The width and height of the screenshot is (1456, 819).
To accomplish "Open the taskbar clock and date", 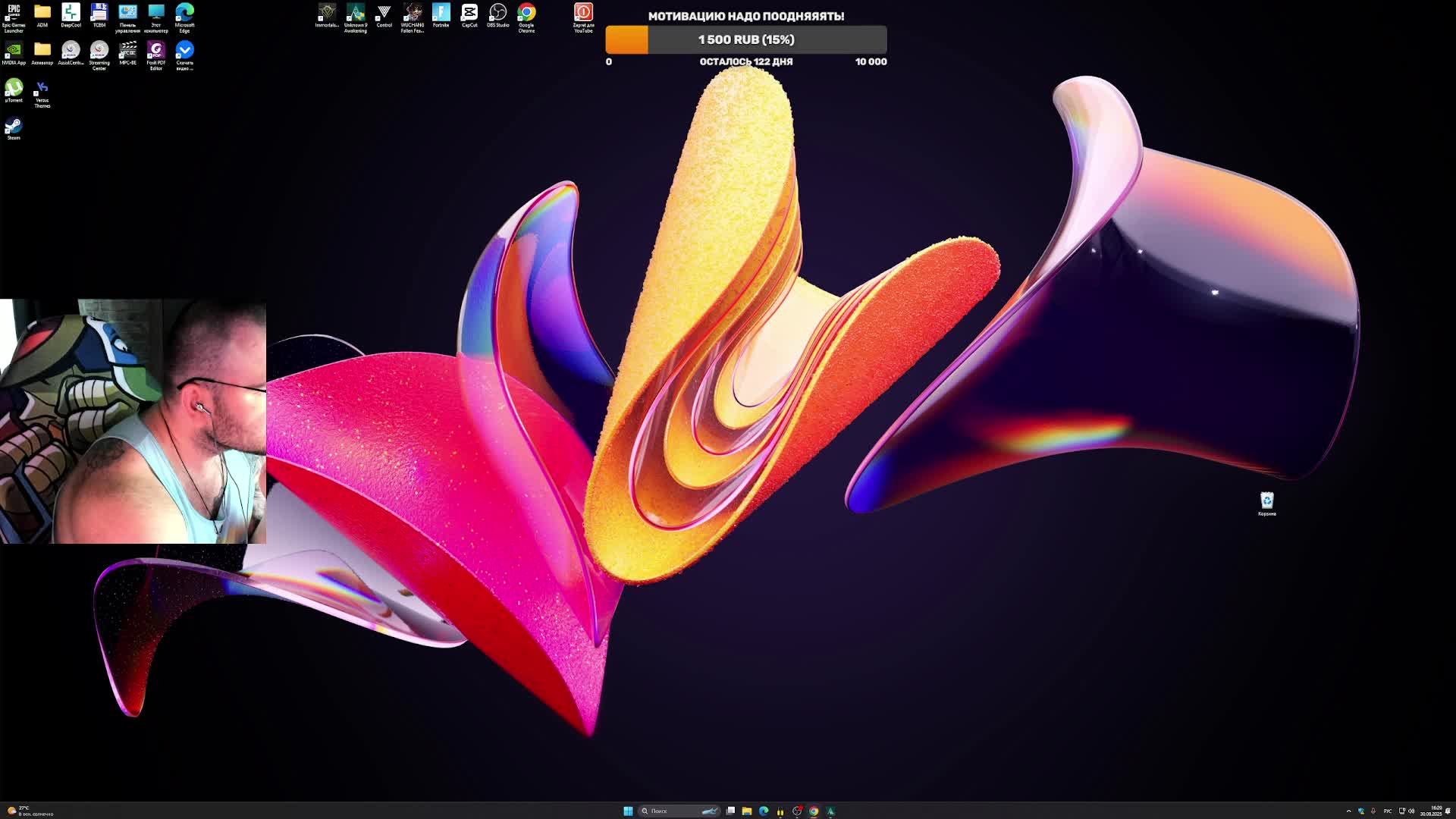I will point(1431,811).
